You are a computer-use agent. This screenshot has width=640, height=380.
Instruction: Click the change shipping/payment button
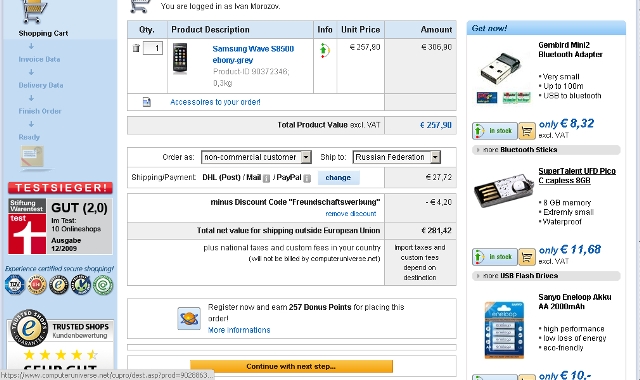tap(338, 178)
